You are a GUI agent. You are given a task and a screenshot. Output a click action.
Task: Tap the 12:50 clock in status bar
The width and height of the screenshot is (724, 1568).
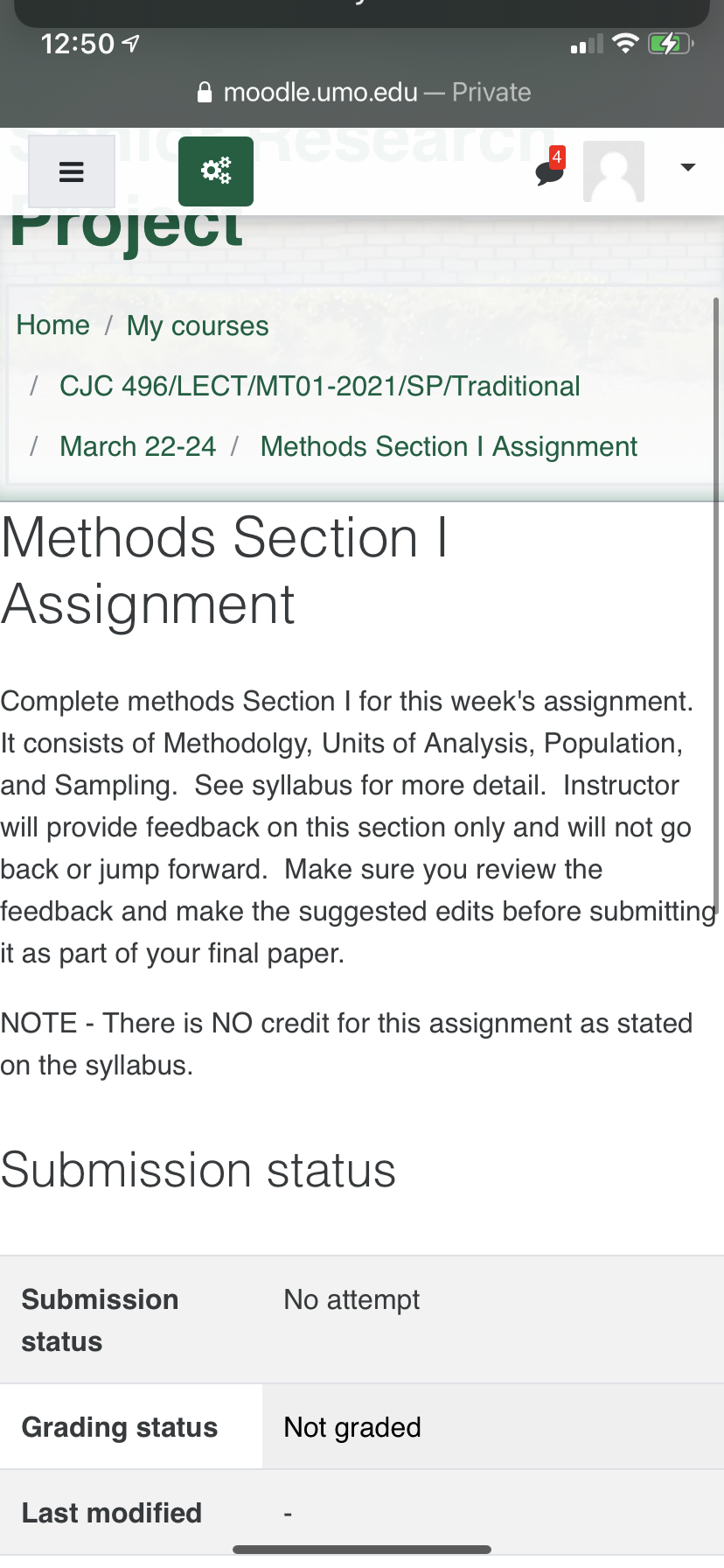[x=78, y=44]
